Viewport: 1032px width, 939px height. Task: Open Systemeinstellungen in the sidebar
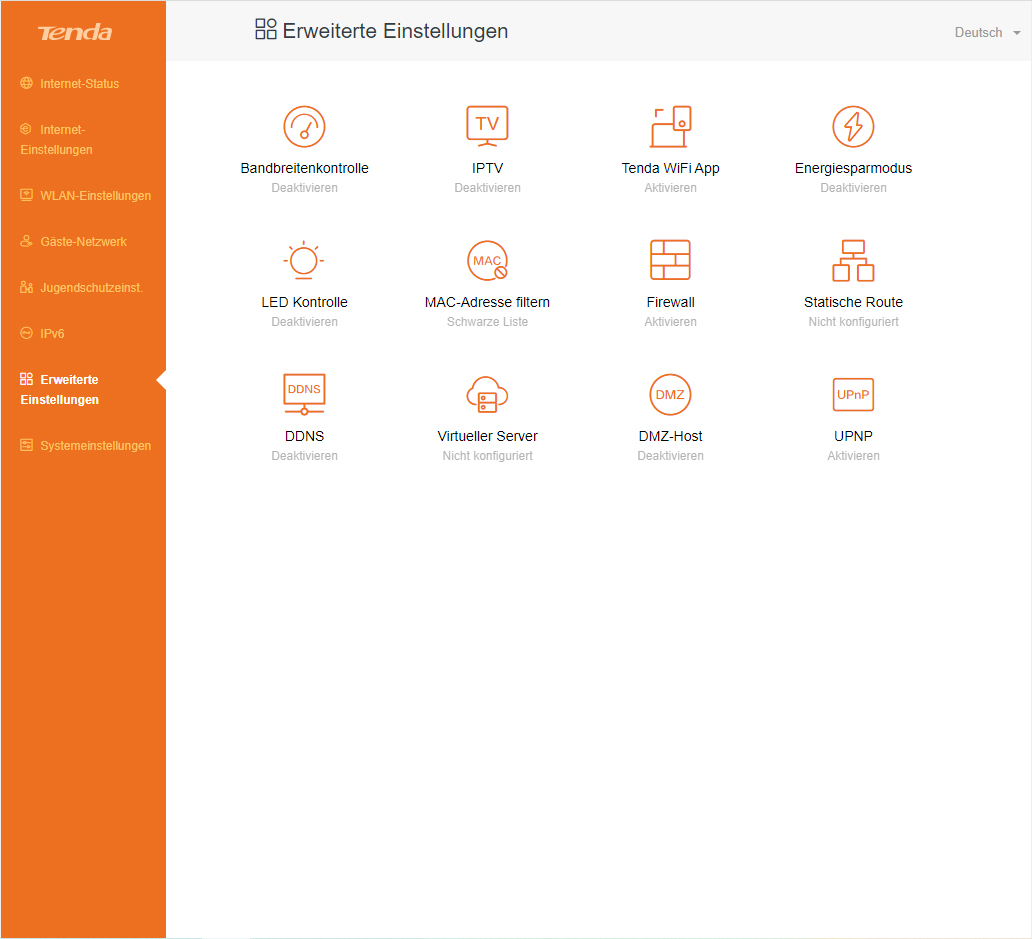(95, 446)
